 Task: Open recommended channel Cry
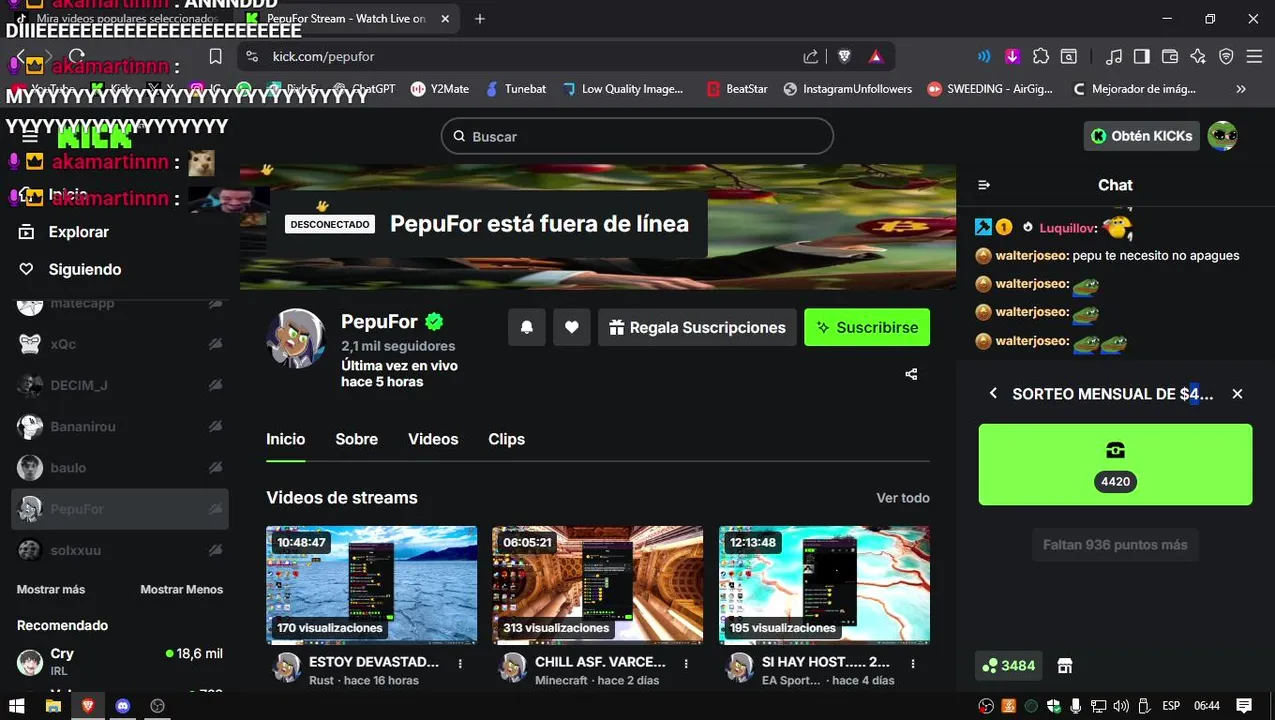click(x=120, y=662)
